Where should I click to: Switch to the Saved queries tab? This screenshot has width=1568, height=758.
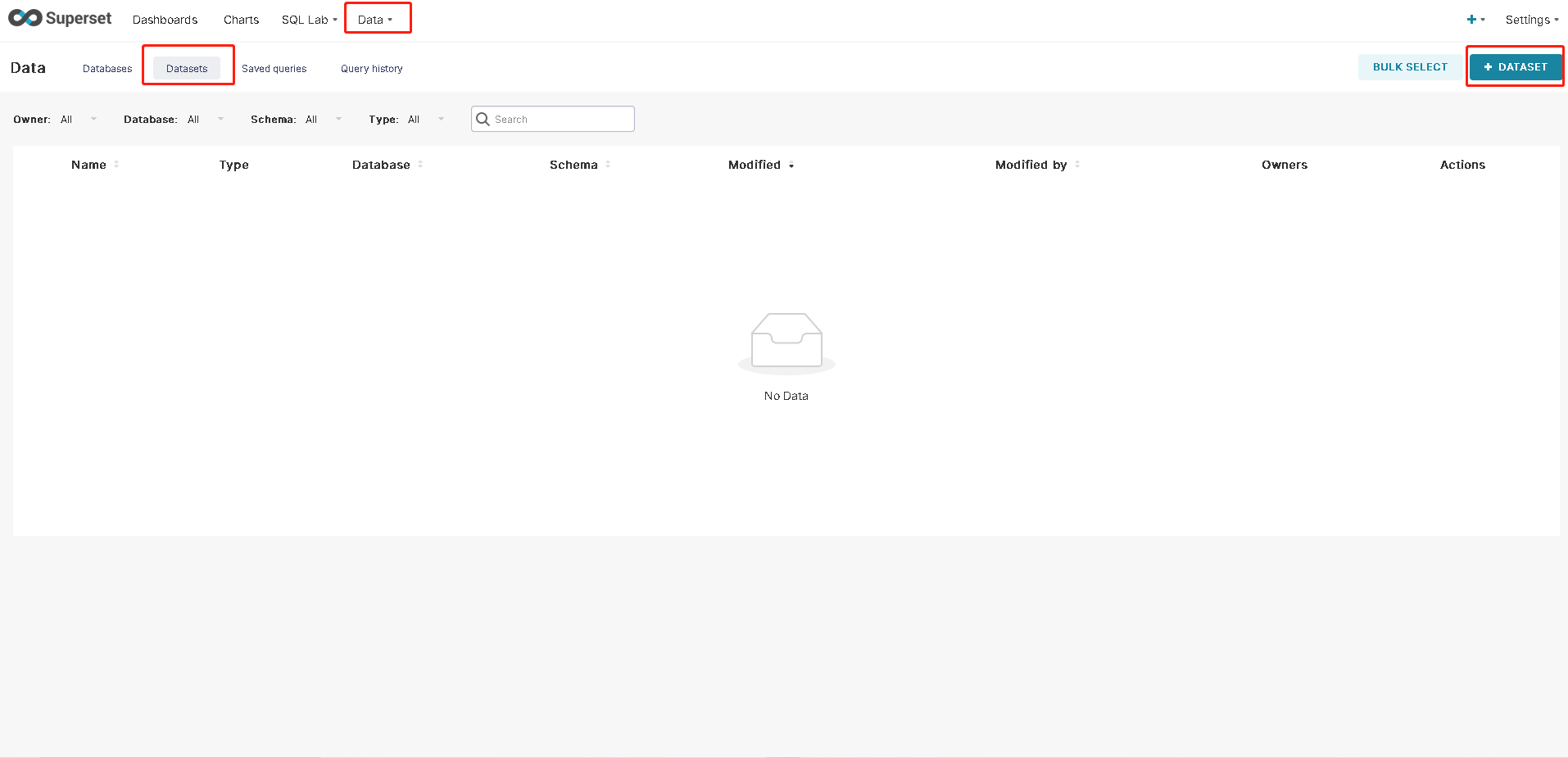[274, 68]
